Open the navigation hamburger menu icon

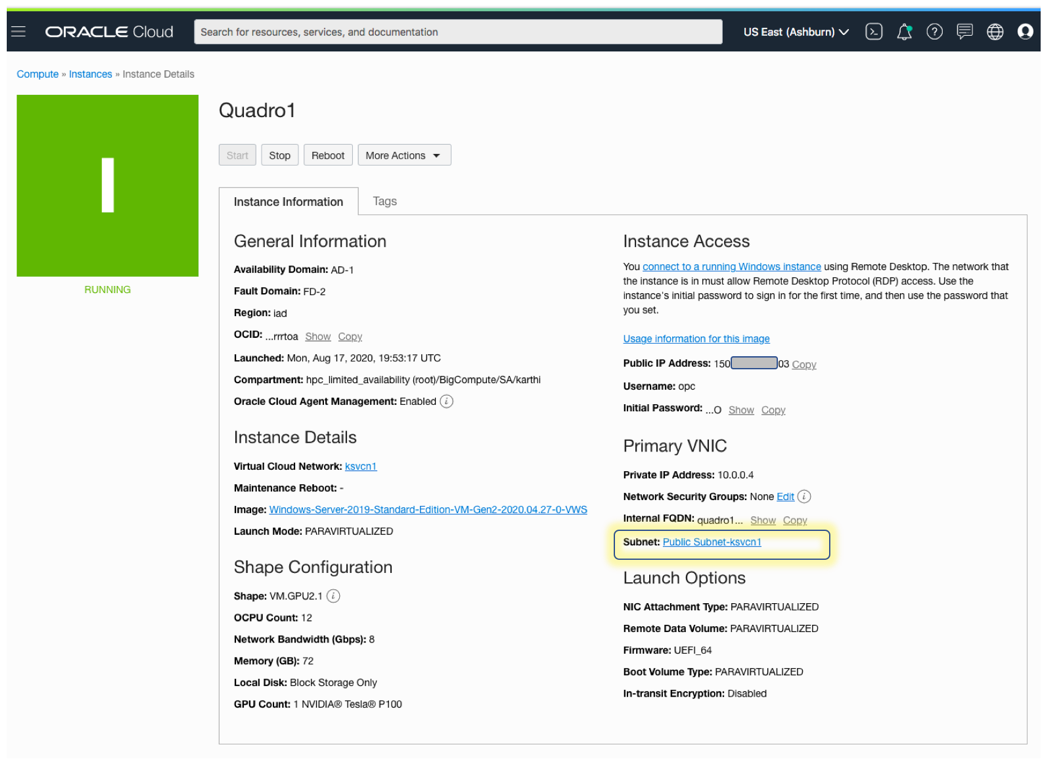pyautogui.click(x=18, y=31)
